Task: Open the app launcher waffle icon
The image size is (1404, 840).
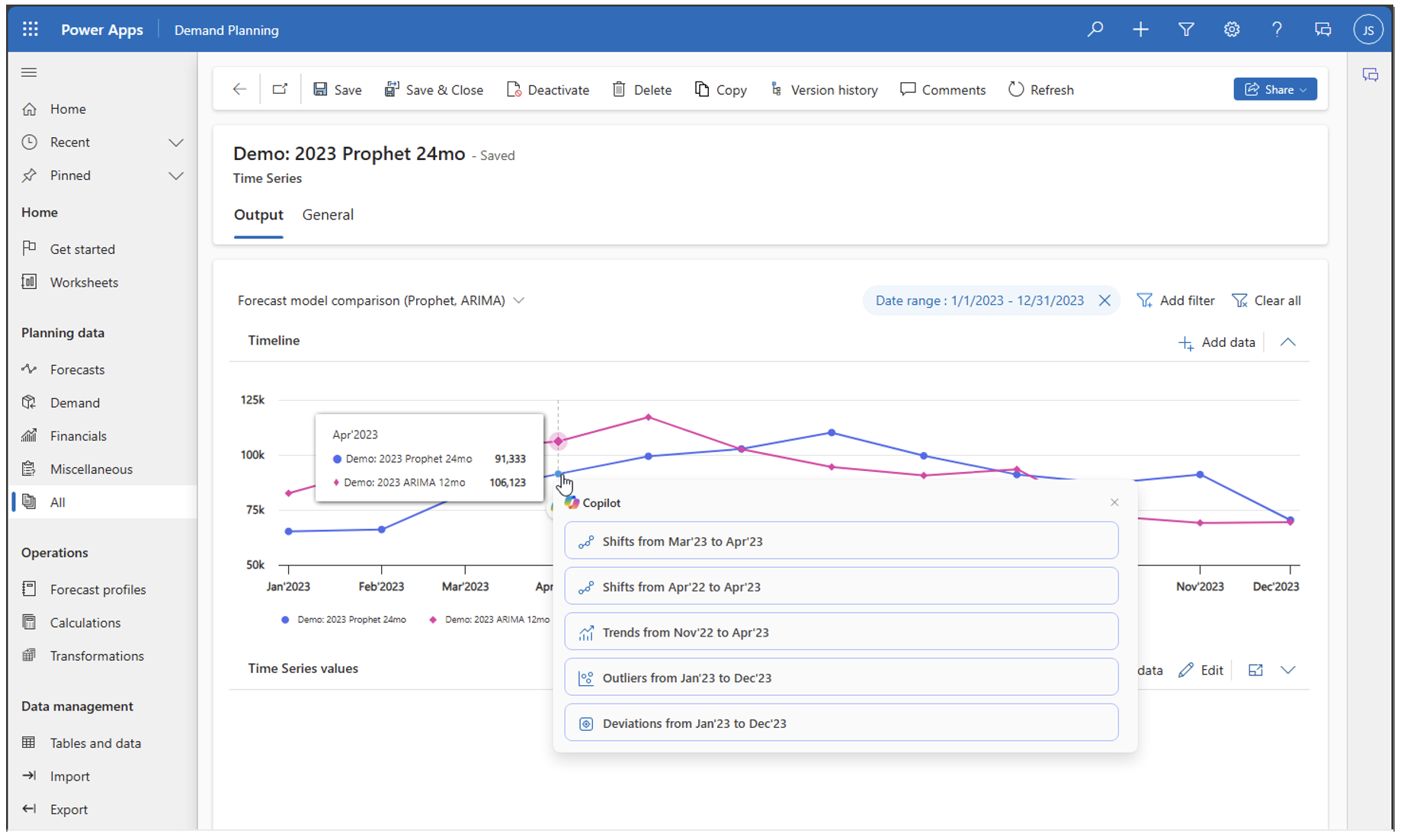Action: [x=30, y=30]
